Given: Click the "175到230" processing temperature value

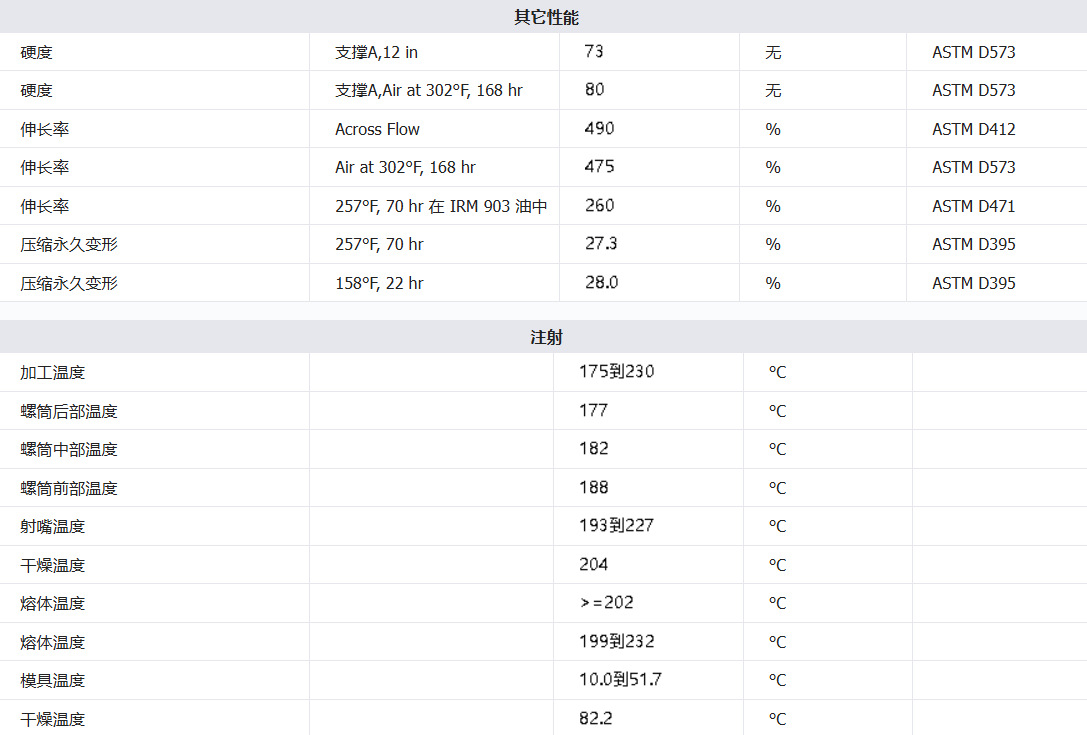Looking at the screenshot, I should pyautogui.click(x=616, y=372).
